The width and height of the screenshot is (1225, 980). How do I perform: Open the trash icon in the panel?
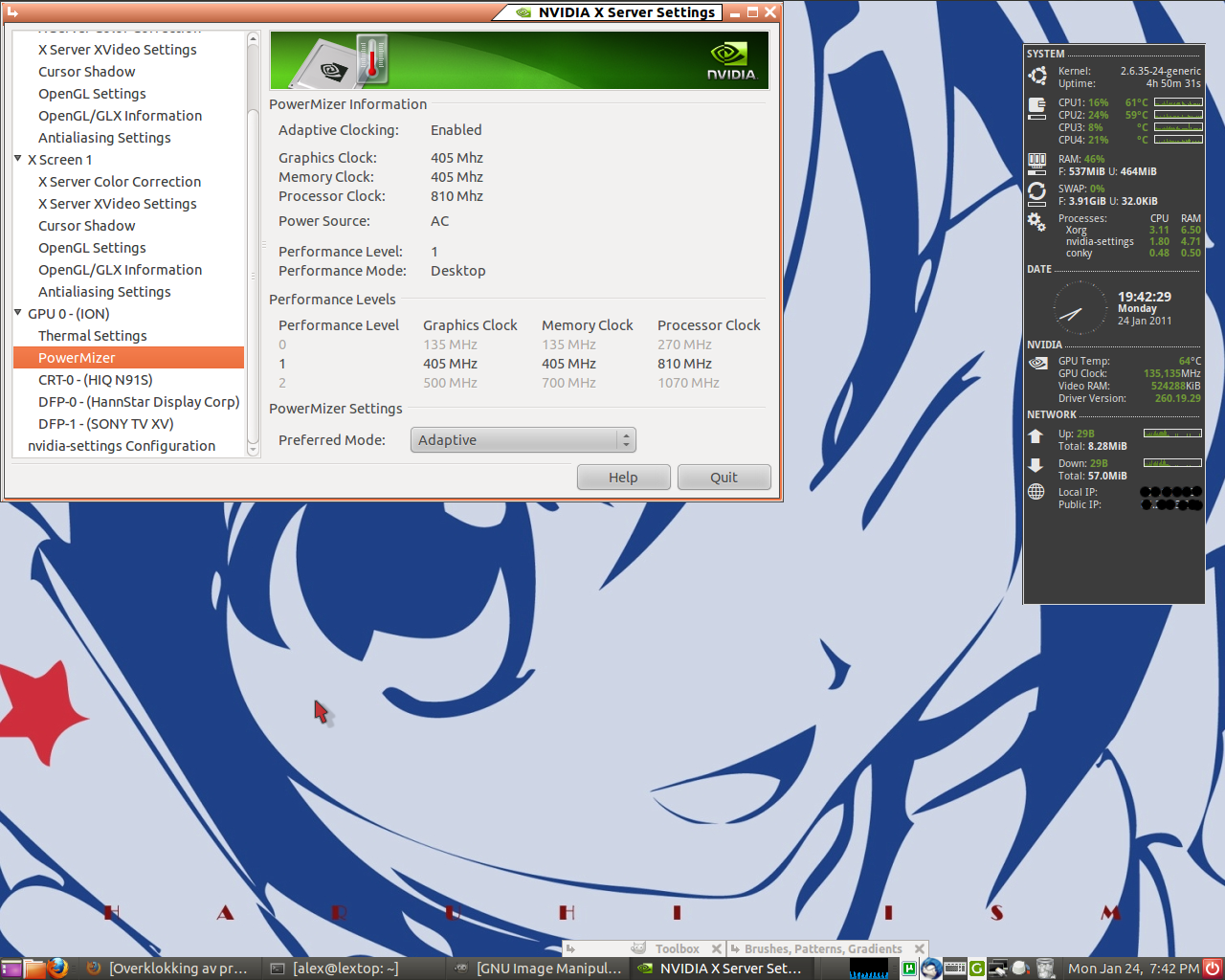click(x=1045, y=969)
